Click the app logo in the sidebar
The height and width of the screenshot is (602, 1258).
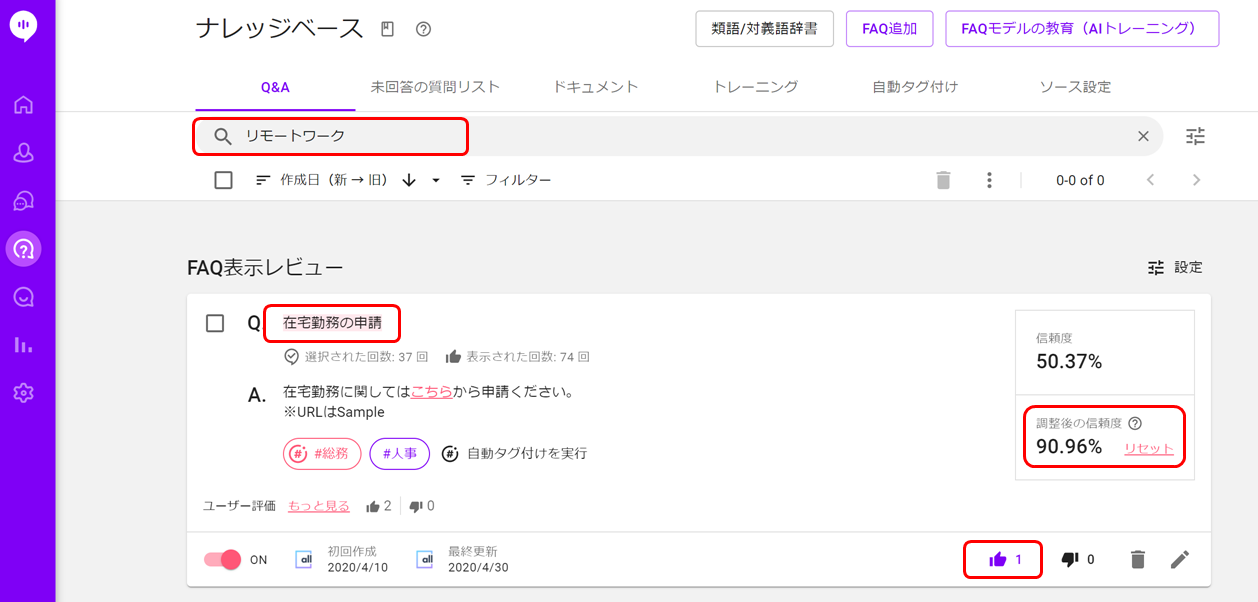[24, 27]
